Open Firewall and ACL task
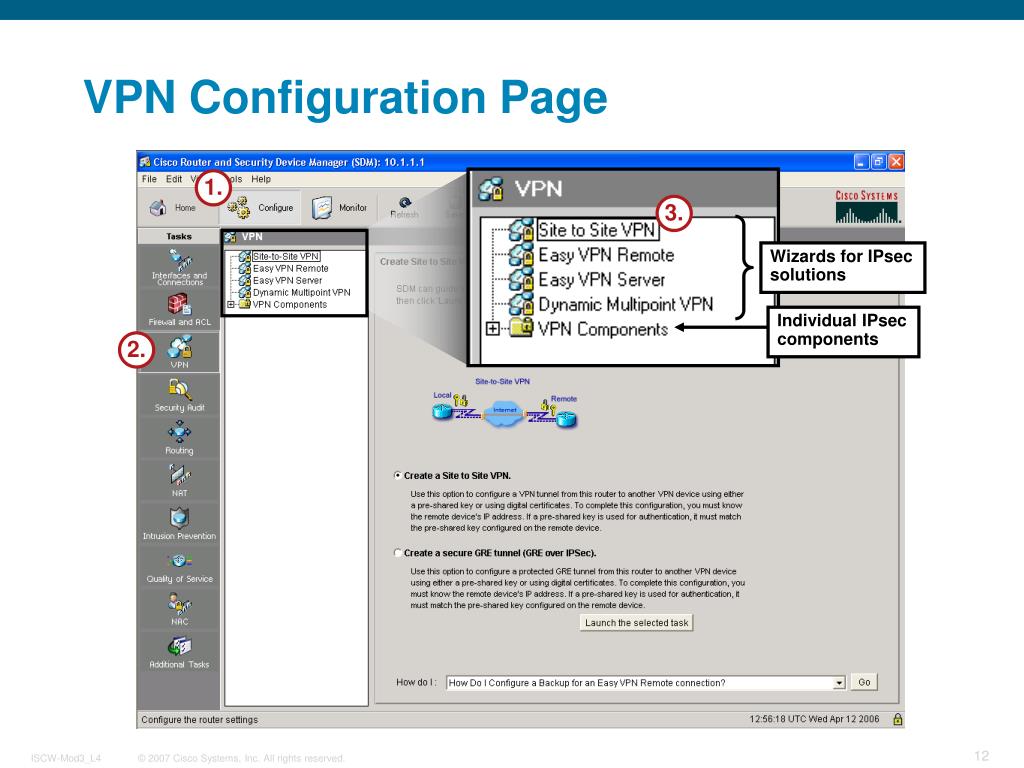Viewport: 1024px width, 768px height. click(x=179, y=310)
